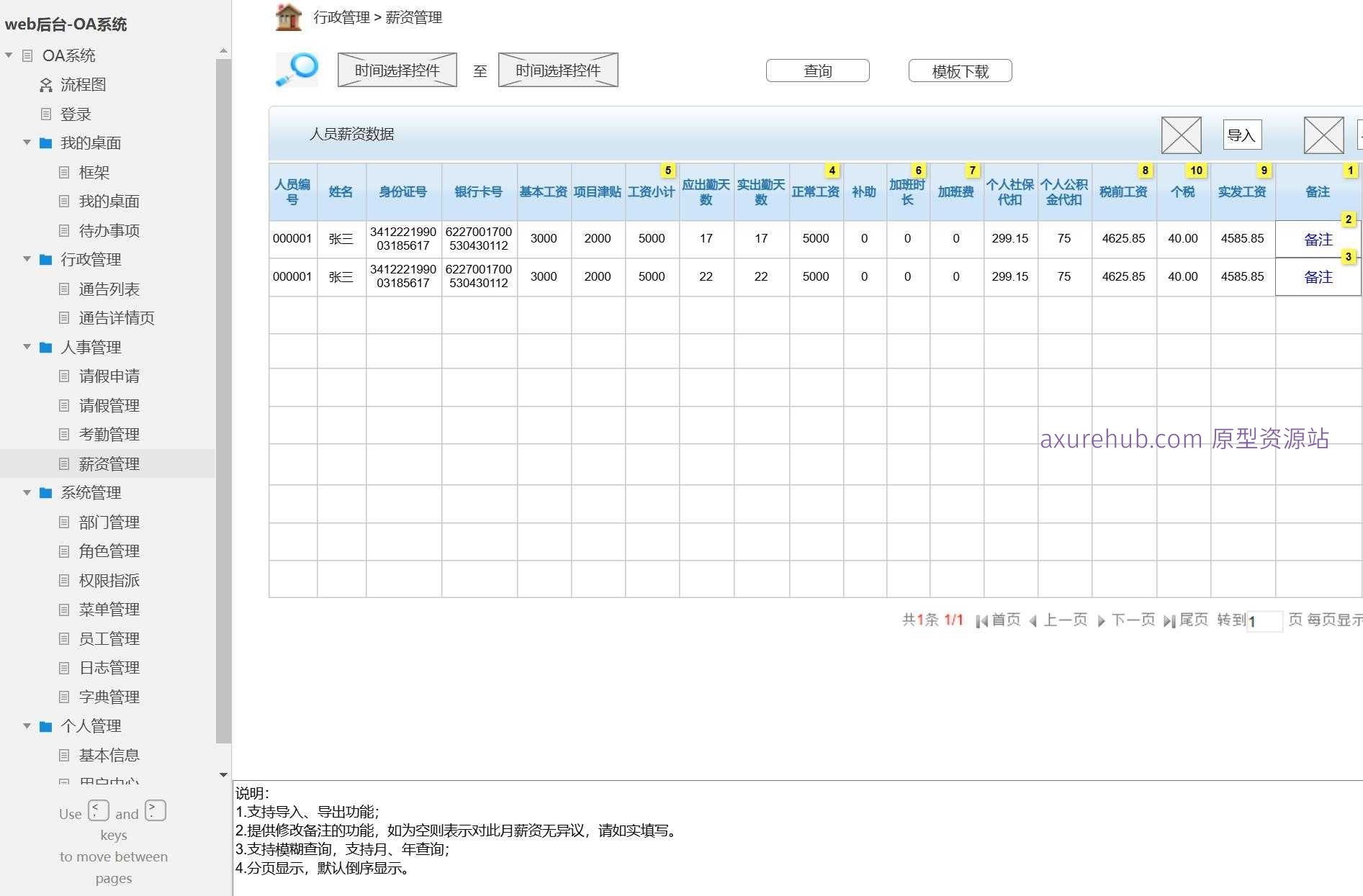The height and width of the screenshot is (896, 1363).
Task: Open the 通告列表 page
Action: tap(109, 289)
